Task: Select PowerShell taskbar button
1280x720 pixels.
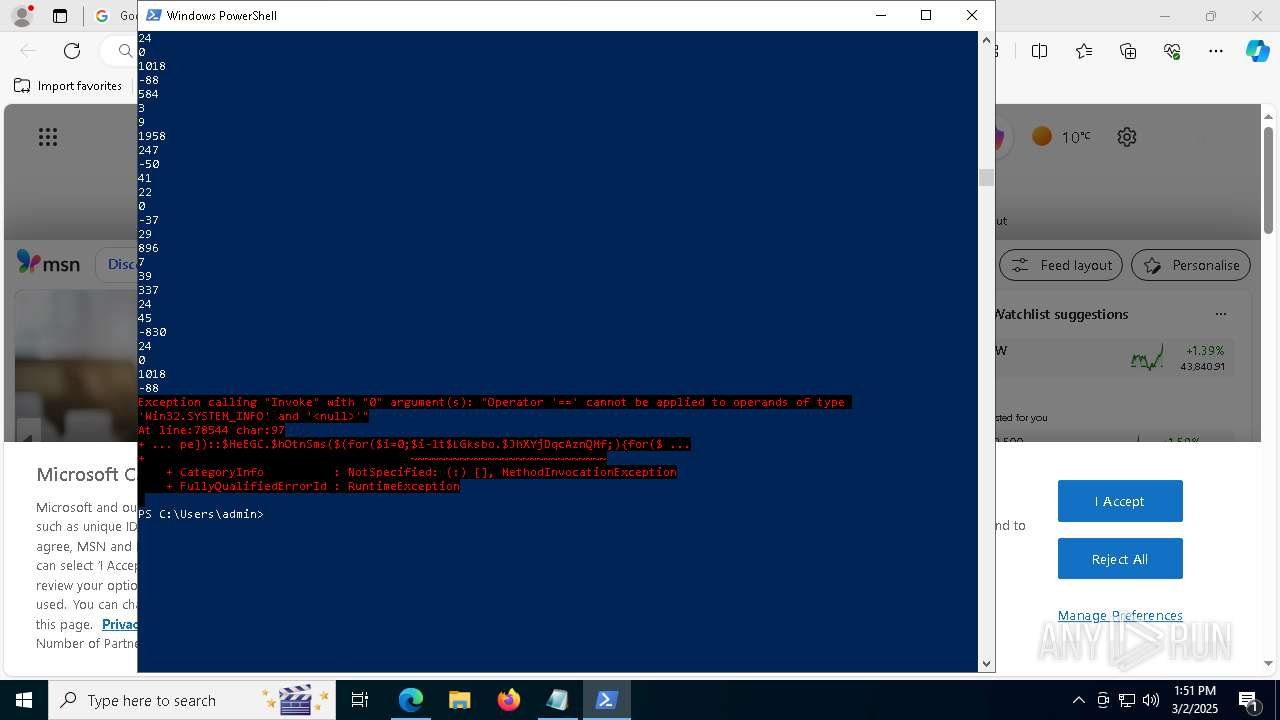Action: tap(606, 700)
